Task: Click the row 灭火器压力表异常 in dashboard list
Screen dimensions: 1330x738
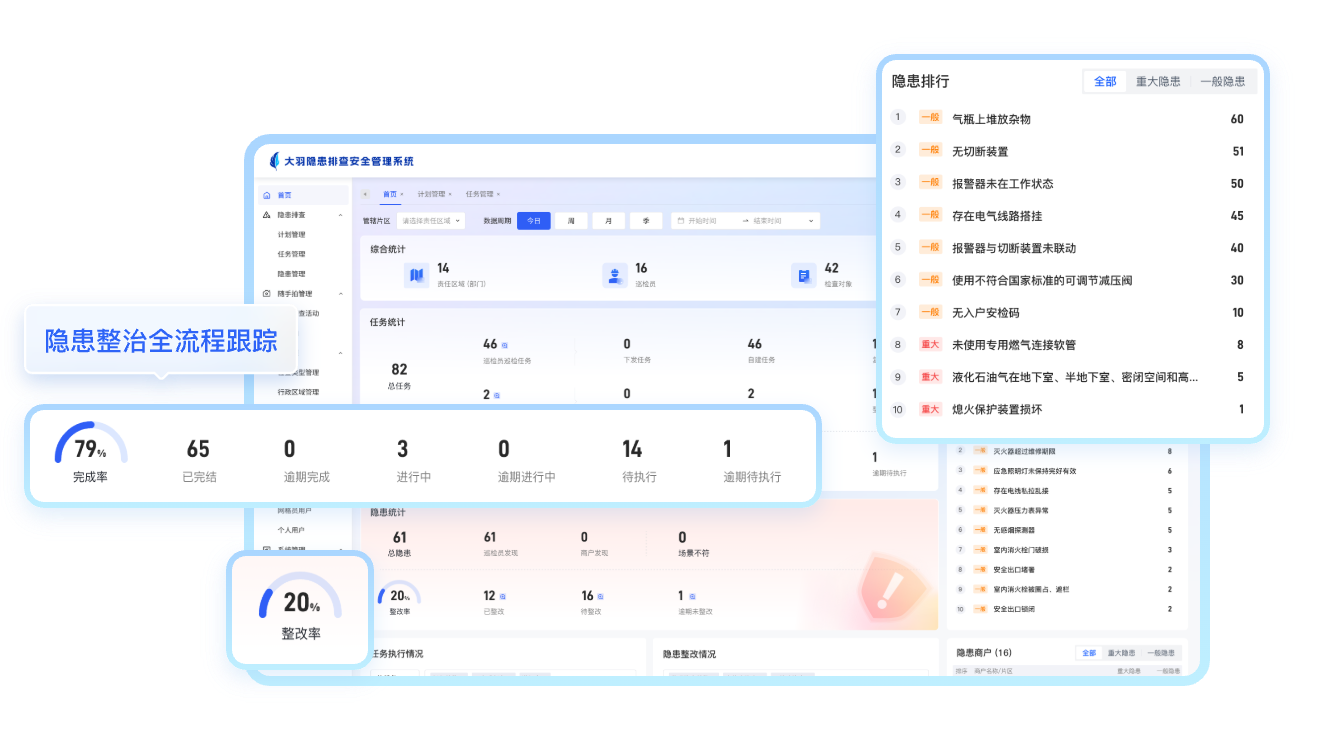Action: (x=1065, y=510)
